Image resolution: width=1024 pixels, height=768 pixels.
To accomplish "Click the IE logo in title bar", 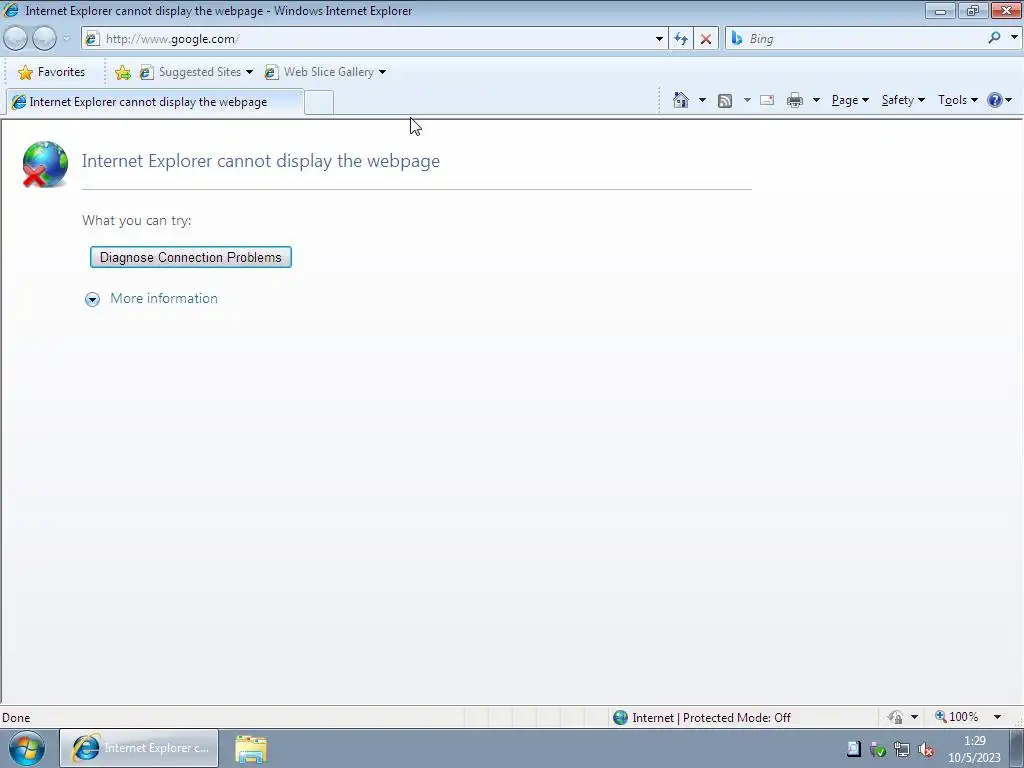I will 10,10.
